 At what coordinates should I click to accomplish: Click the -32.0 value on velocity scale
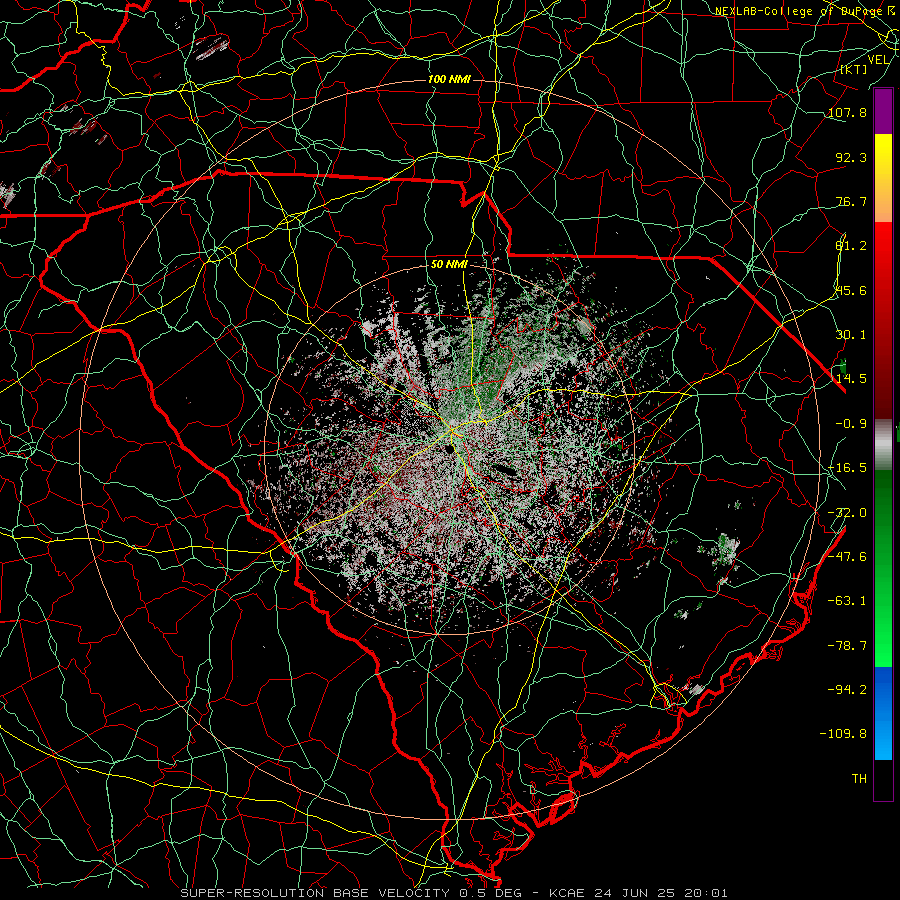[x=847, y=513]
